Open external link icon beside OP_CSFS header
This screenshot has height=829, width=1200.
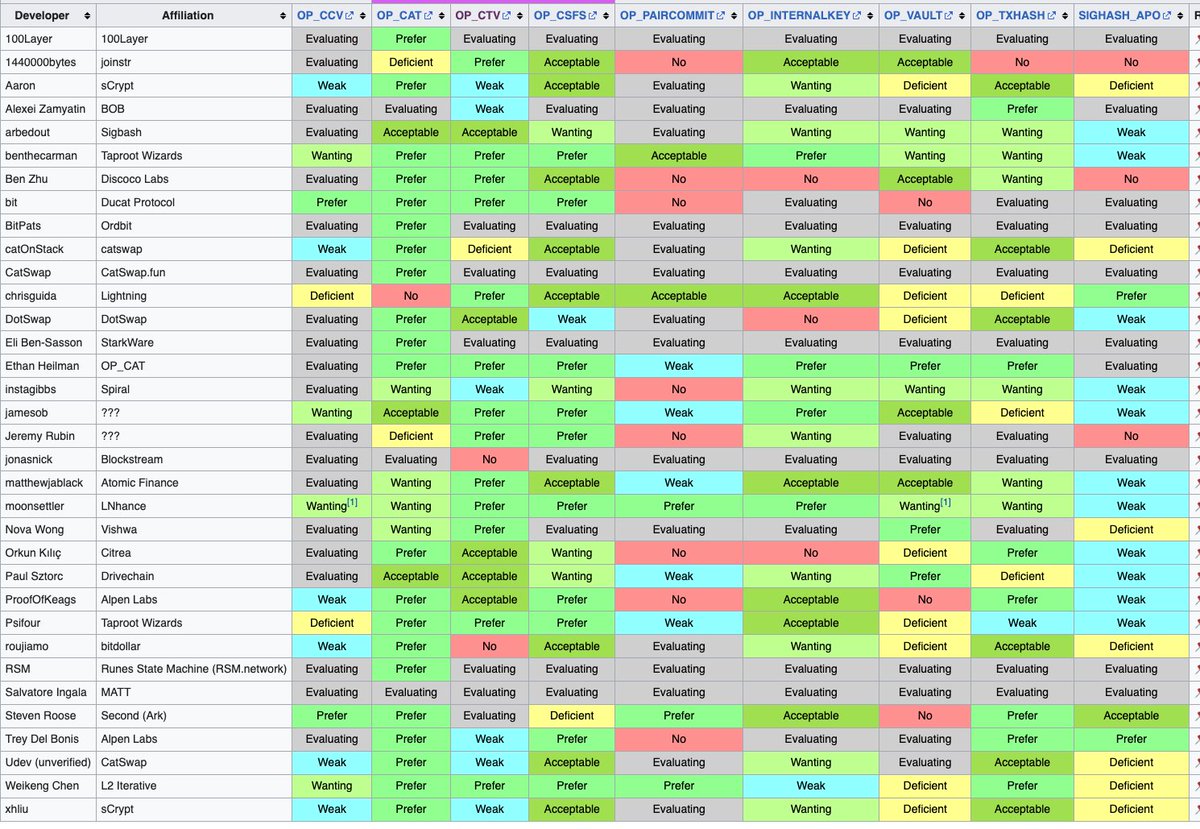592,16
